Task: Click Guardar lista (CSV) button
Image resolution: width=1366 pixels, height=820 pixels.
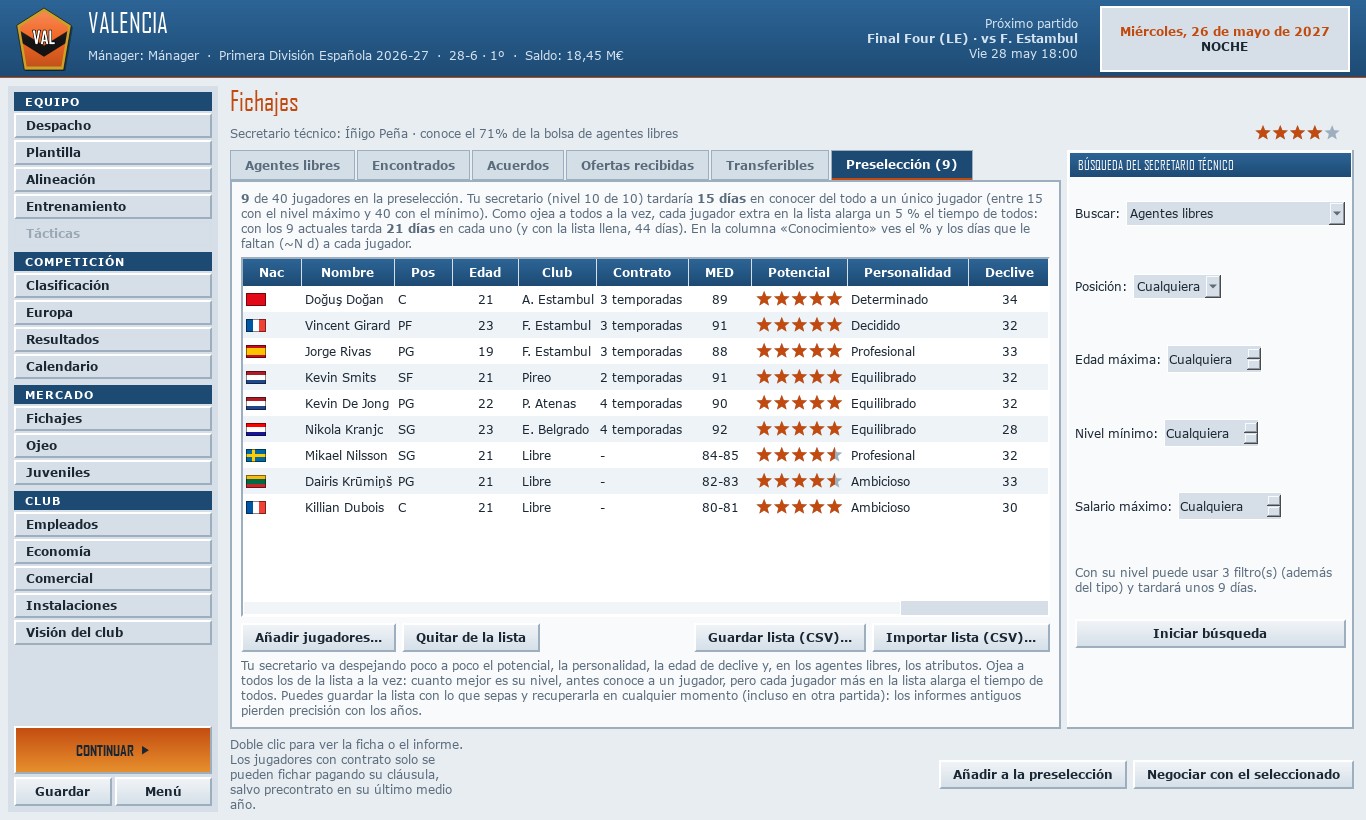Action: (x=780, y=637)
